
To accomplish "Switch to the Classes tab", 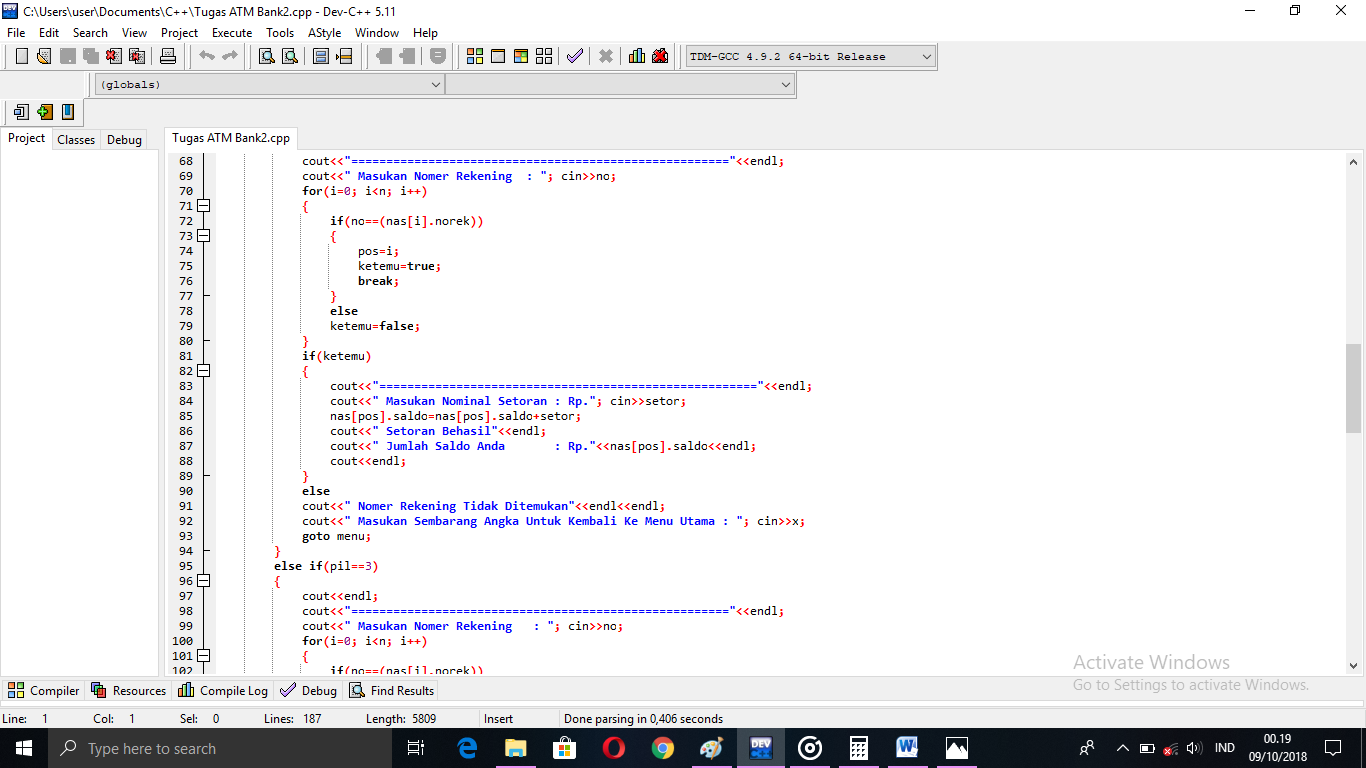I will pos(76,139).
